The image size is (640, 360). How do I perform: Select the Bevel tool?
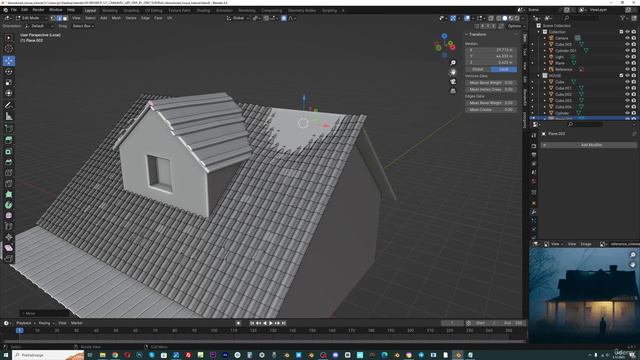[x=9, y=162]
